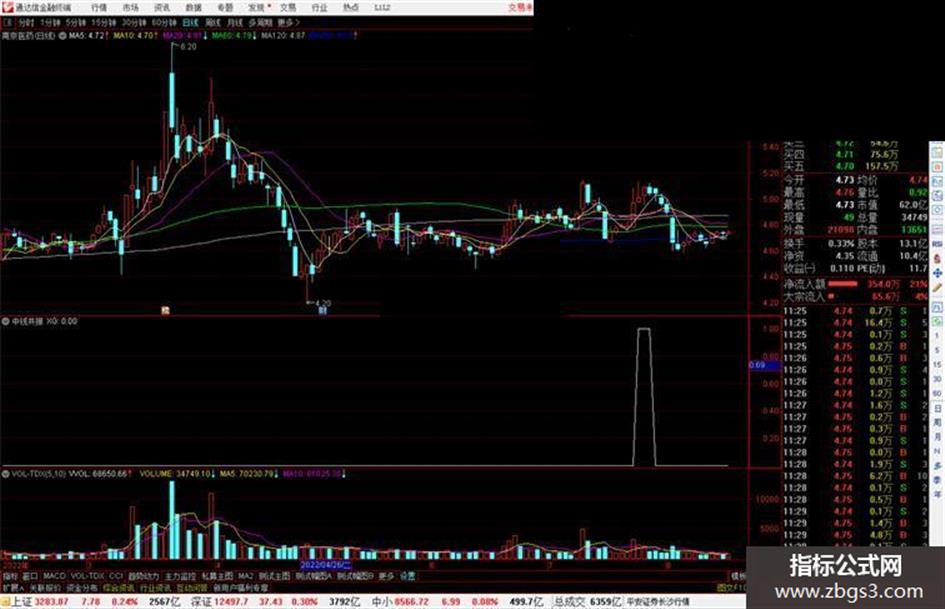Click the blue four-arrow move icon in sidebar
This screenshot has height=609, width=945.
tap(937, 273)
